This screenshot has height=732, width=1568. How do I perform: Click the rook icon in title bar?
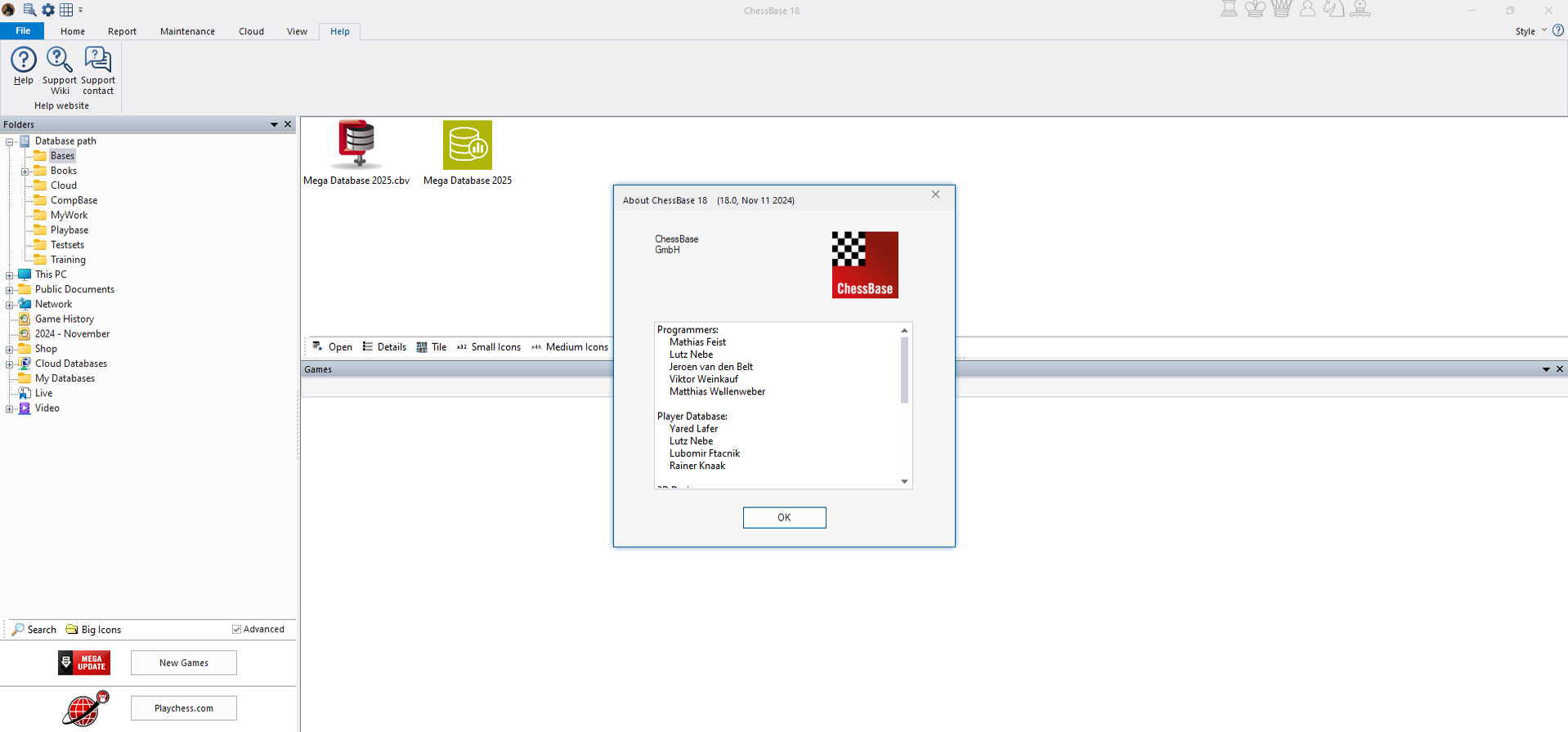(1229, 9)
